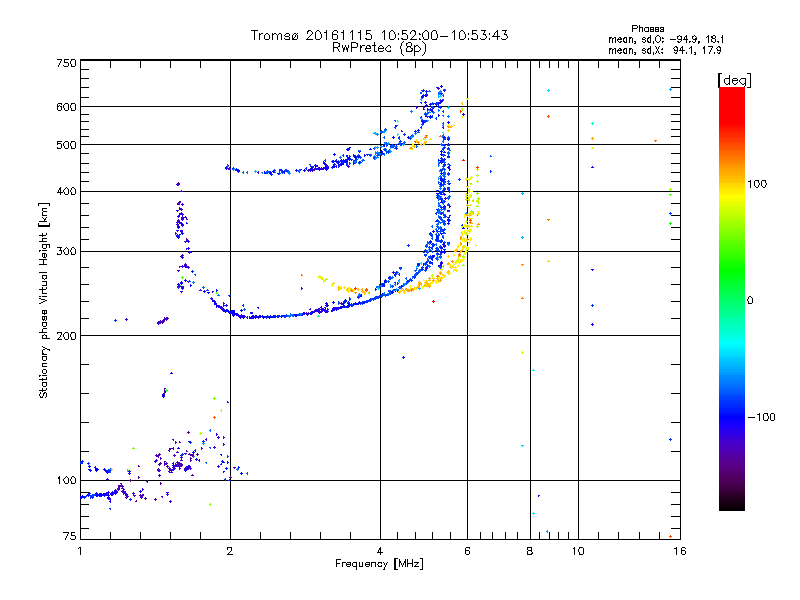The image size is (800, 600).
Task: Click the red data point near 5 MHz, 235 km
Action: point(433,302)
